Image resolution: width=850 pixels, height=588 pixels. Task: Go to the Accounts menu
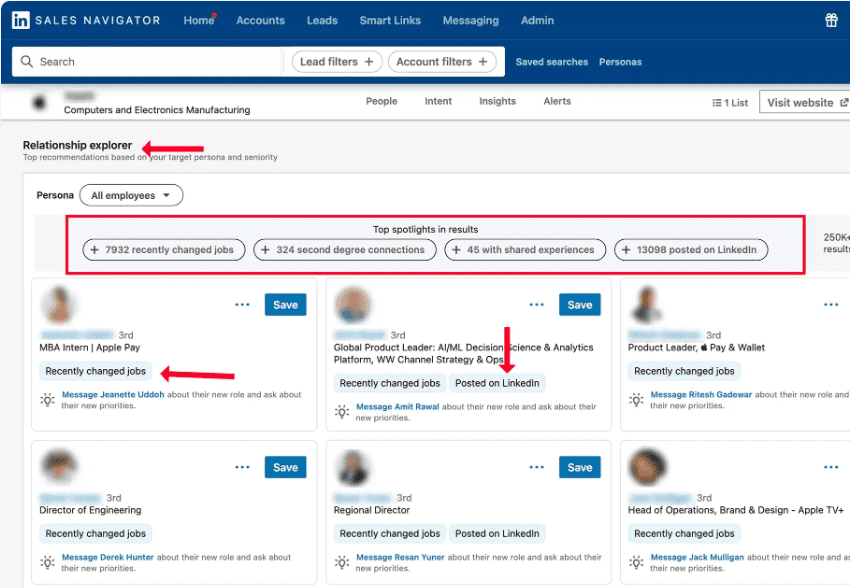260,20
